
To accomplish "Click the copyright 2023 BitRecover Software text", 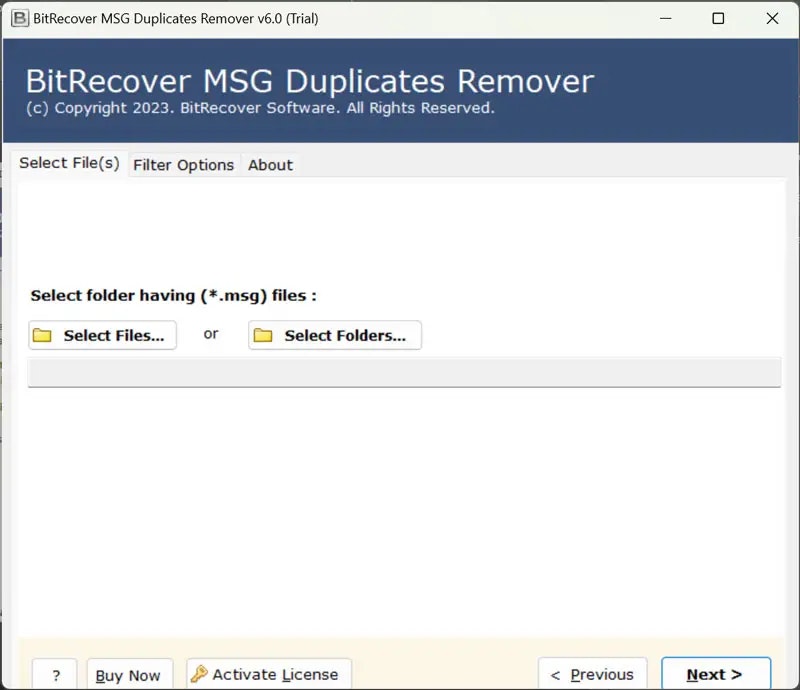I will click(260, 108).
